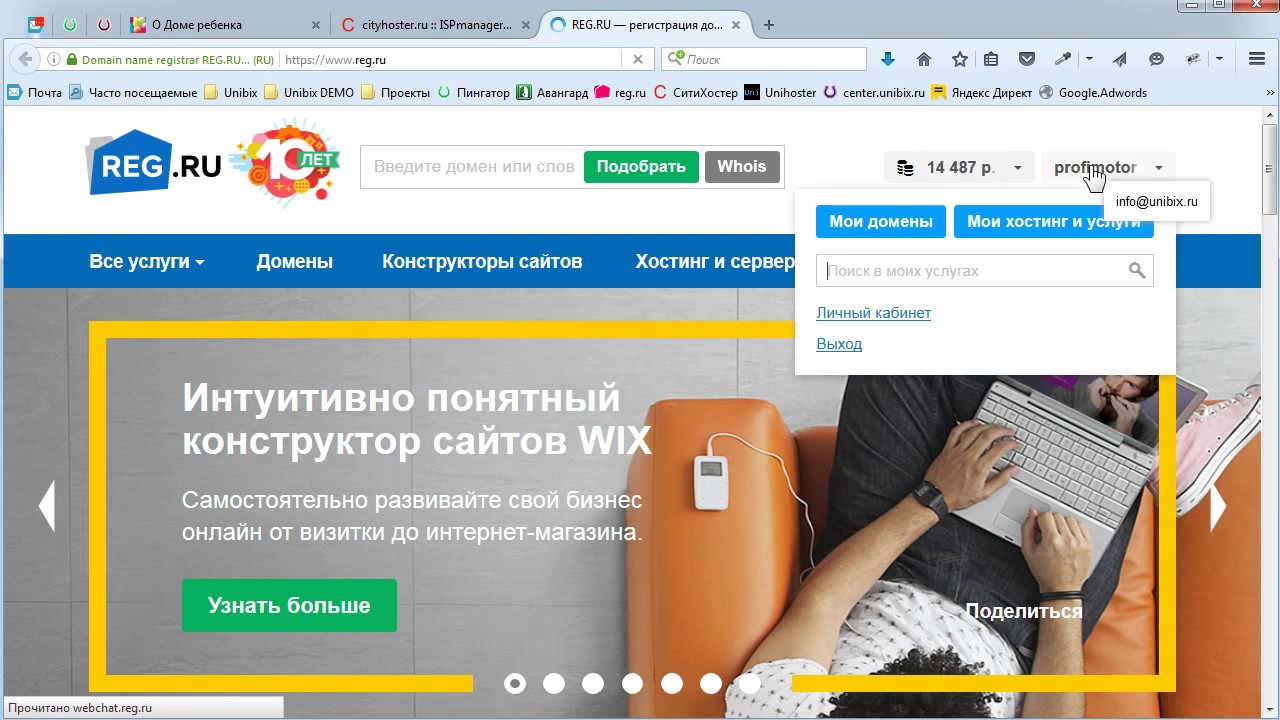This screenshot has height=720, width=1280.
Task: Open Домены in navigation bar
Action: pos(294,261)
